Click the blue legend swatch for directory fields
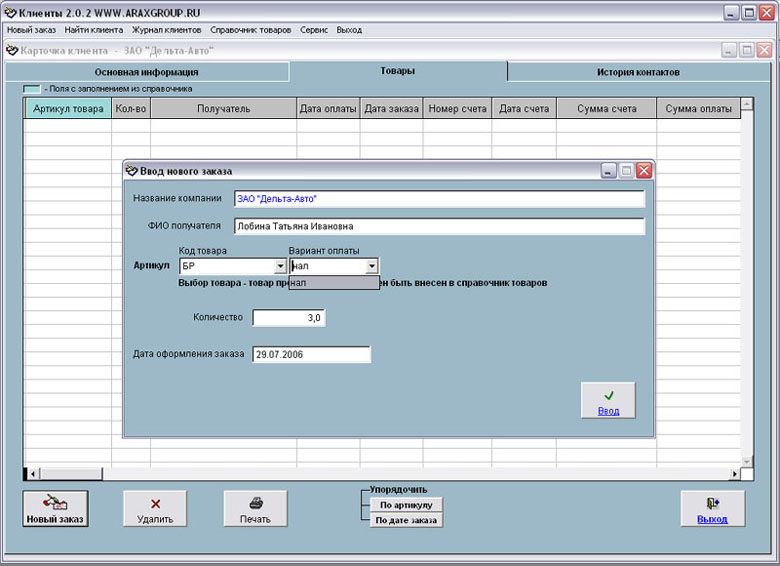The height and width of the screenshot is (566, 780). 32,89
